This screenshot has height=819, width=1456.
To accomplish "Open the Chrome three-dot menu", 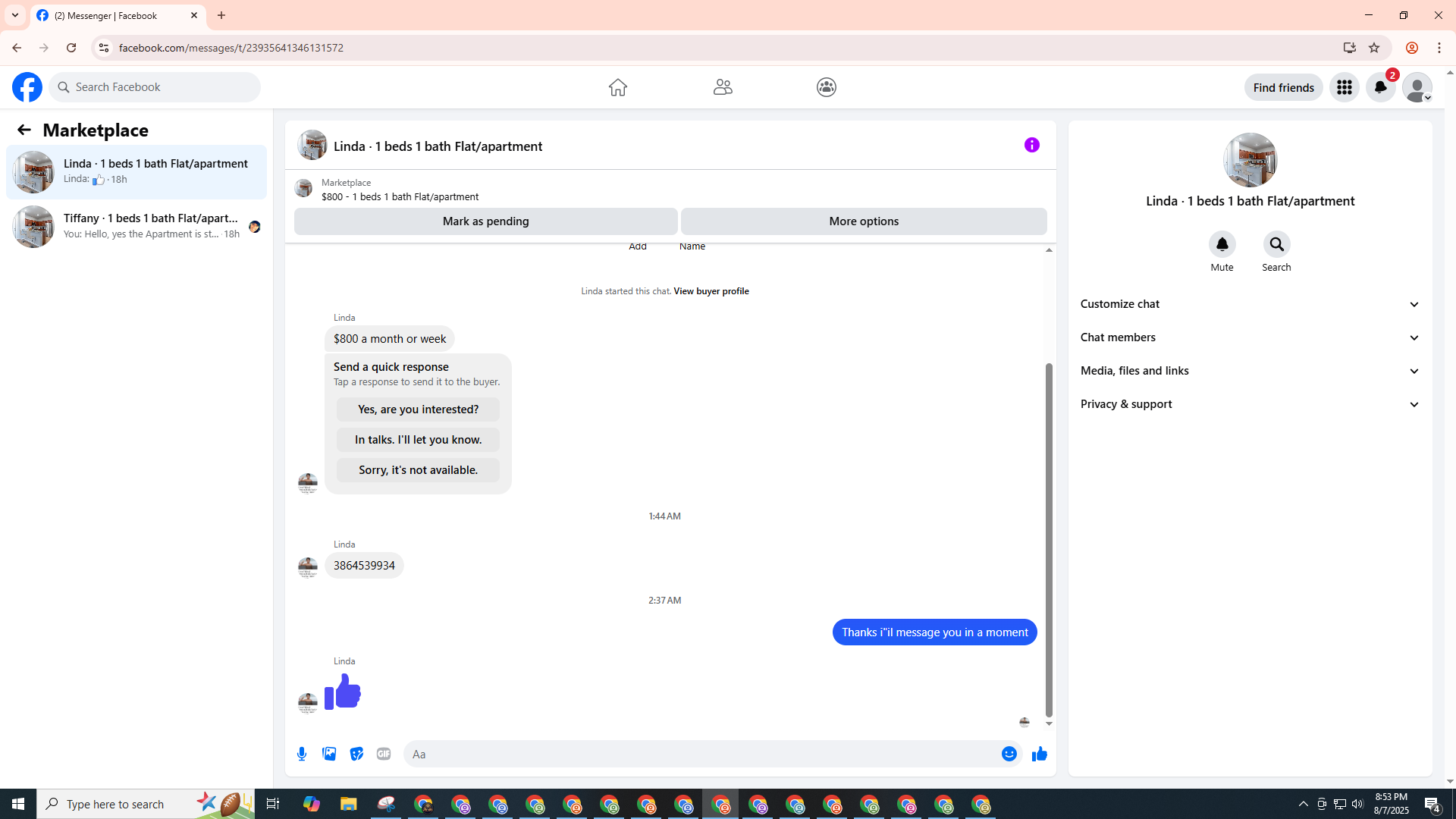I will pyautogui.click(x=1439, y=48).
